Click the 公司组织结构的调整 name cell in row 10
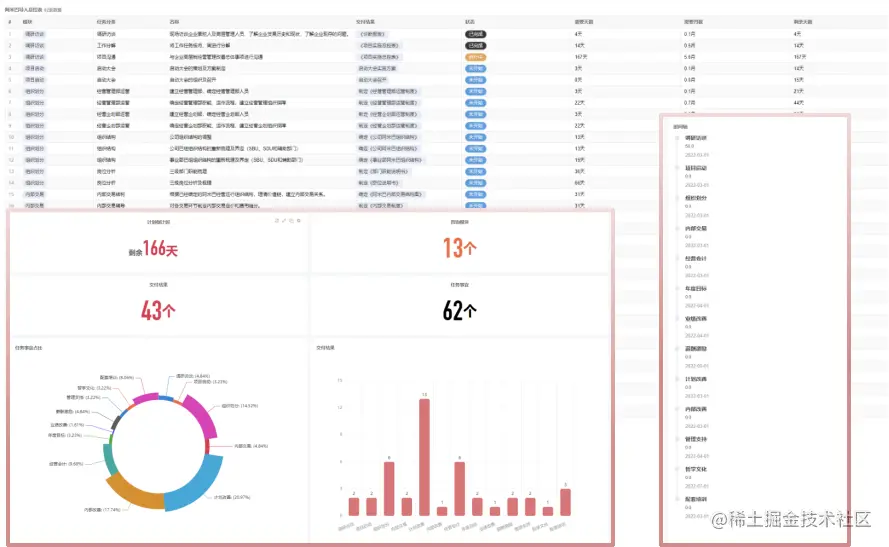This screenshot has width=889, height=547. coord(190,137)
